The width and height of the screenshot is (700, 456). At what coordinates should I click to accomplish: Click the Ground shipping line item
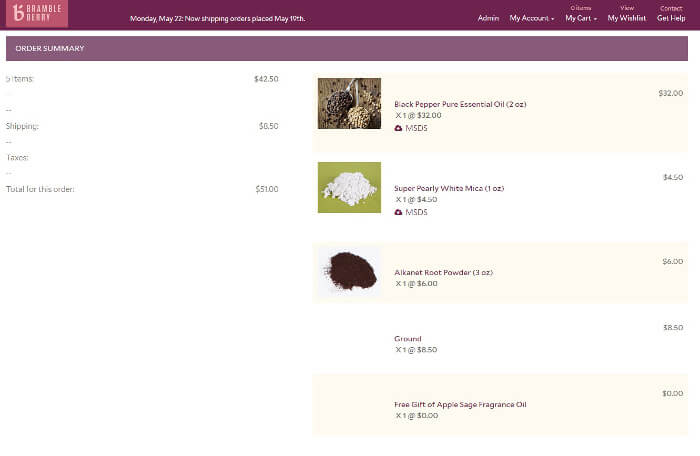(408, 339)
